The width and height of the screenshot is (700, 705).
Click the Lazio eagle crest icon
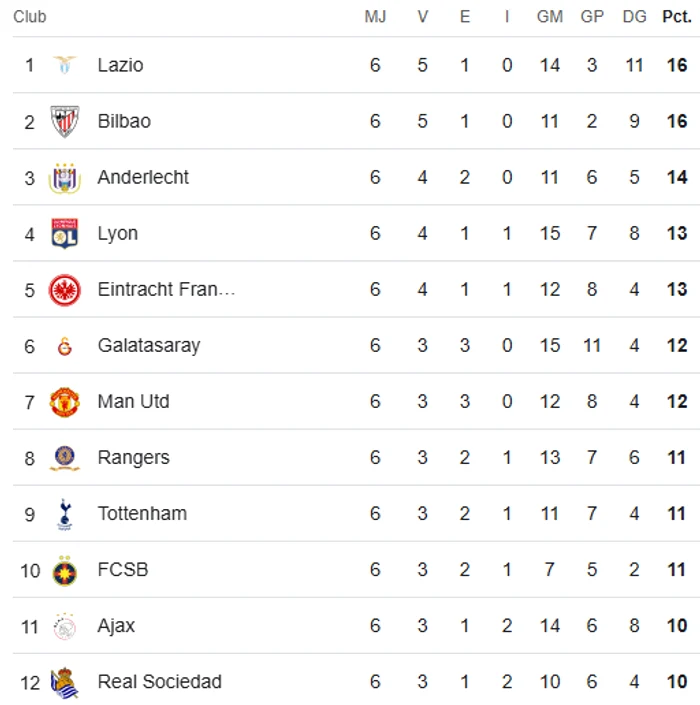(x=64, y=65)
